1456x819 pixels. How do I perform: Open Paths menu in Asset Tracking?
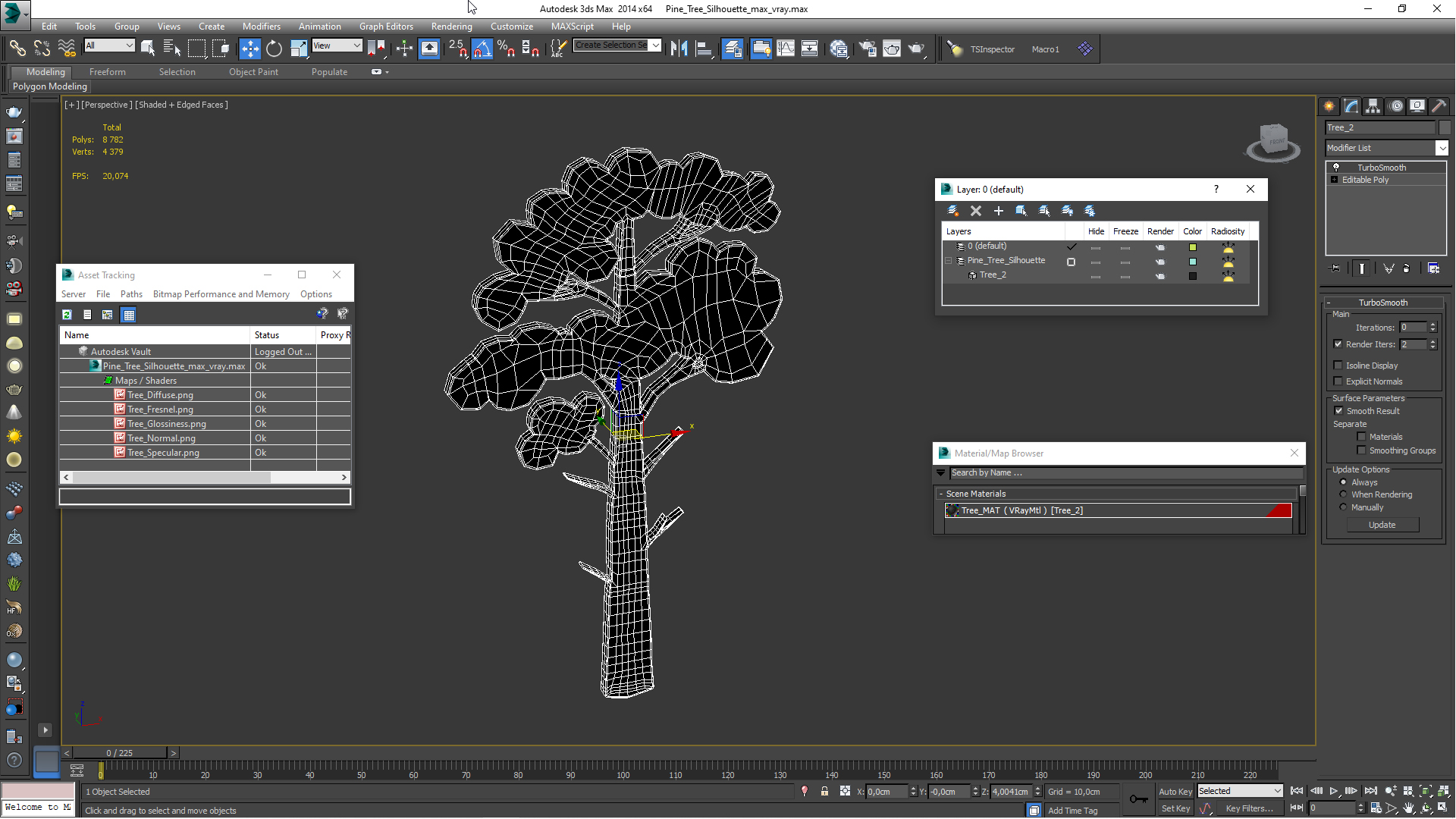click(x=131, y=294)
